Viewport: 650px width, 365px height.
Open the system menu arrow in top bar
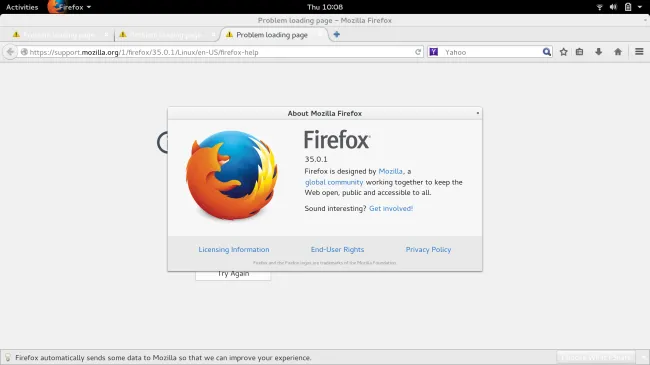click(x=640, y=7)
